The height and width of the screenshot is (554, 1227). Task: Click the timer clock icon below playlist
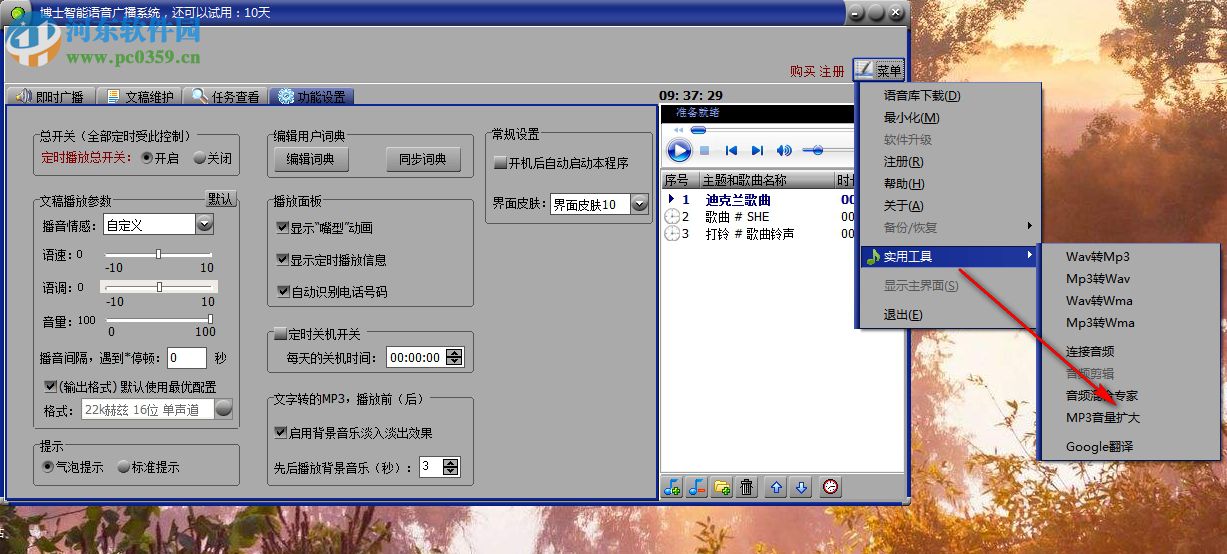(x=830, y=487)
